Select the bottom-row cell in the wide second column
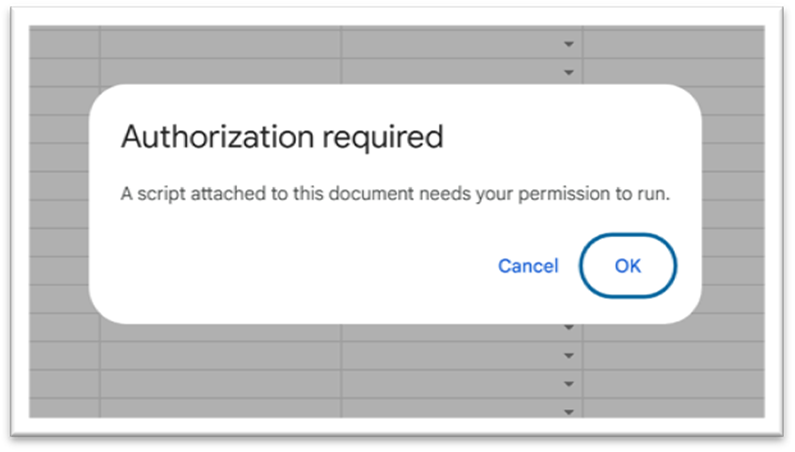This screenshot has height=452, width=795. click(x=220, y=408)
